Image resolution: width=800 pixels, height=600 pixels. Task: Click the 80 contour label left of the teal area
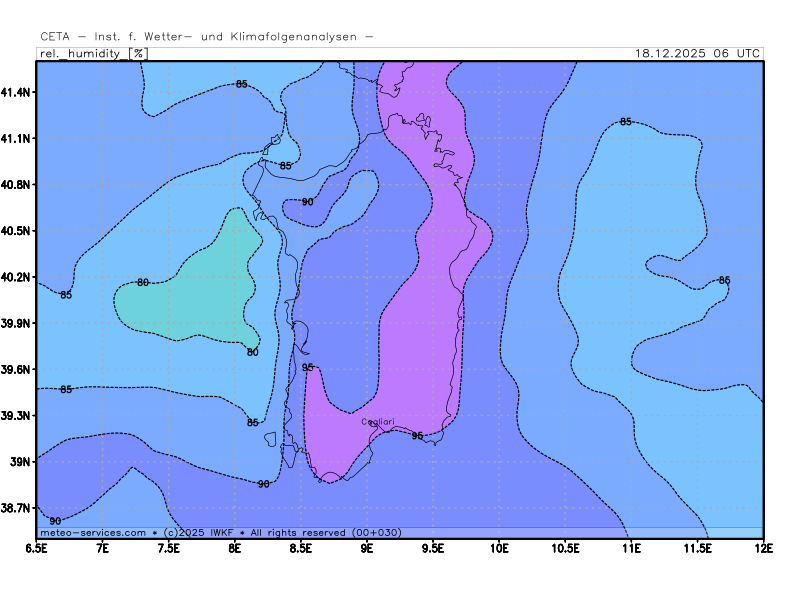143,283
